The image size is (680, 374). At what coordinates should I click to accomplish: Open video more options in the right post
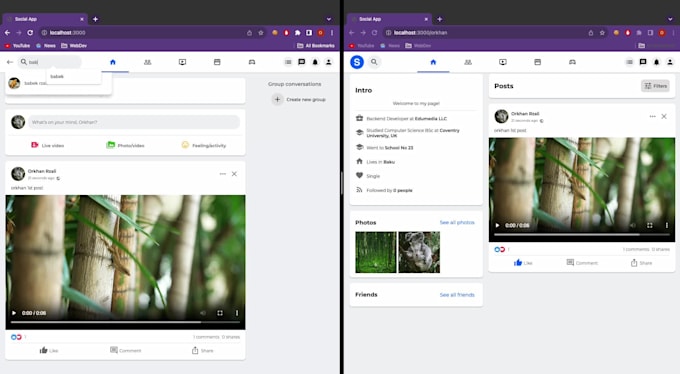tap(667, 225)
